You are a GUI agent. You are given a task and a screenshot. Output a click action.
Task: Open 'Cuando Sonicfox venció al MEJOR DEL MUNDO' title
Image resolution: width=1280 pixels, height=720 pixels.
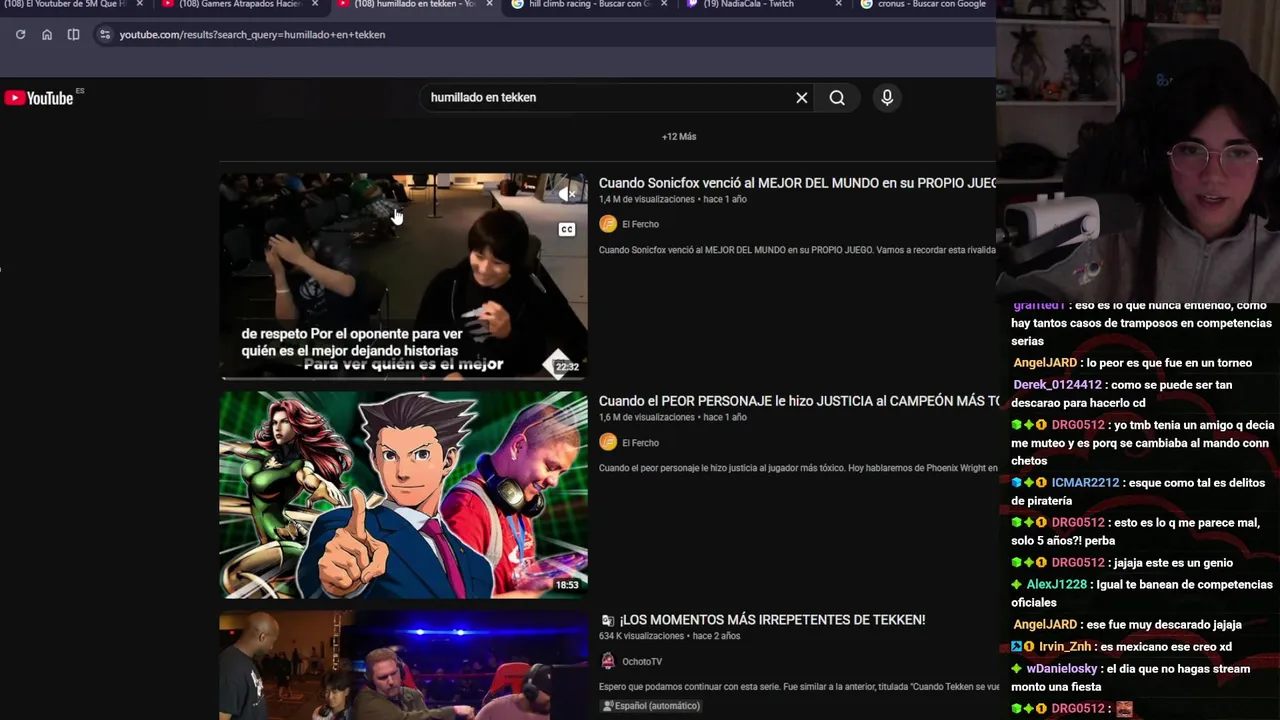coord(797,183)
